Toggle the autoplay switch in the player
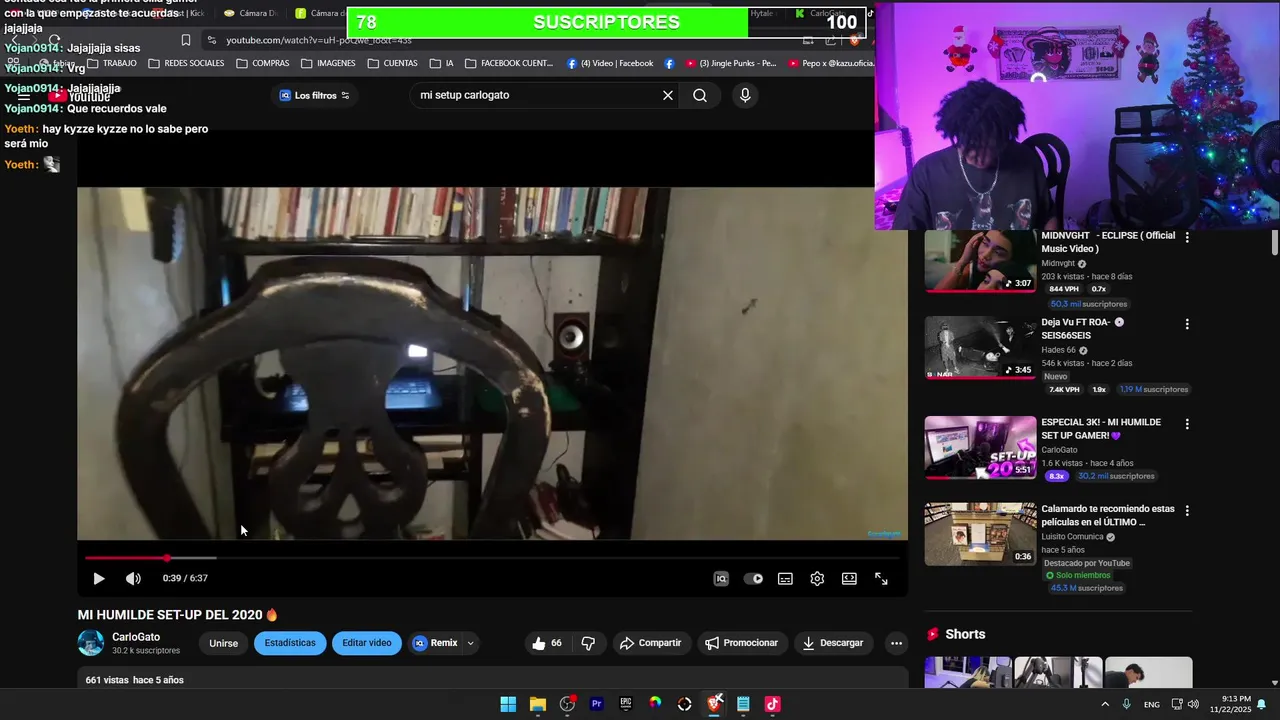 [x=753, y=578]
